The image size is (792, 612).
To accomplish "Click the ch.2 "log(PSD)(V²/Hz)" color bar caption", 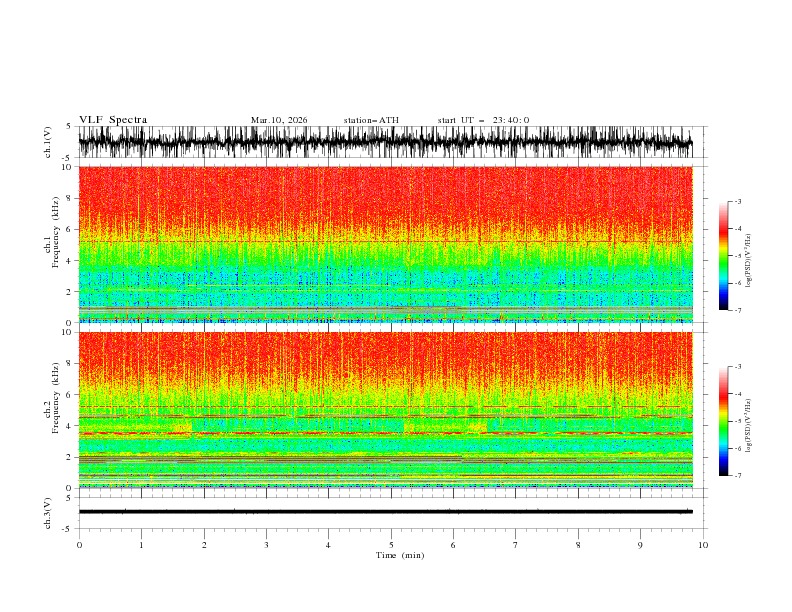I will coord(748,426).
